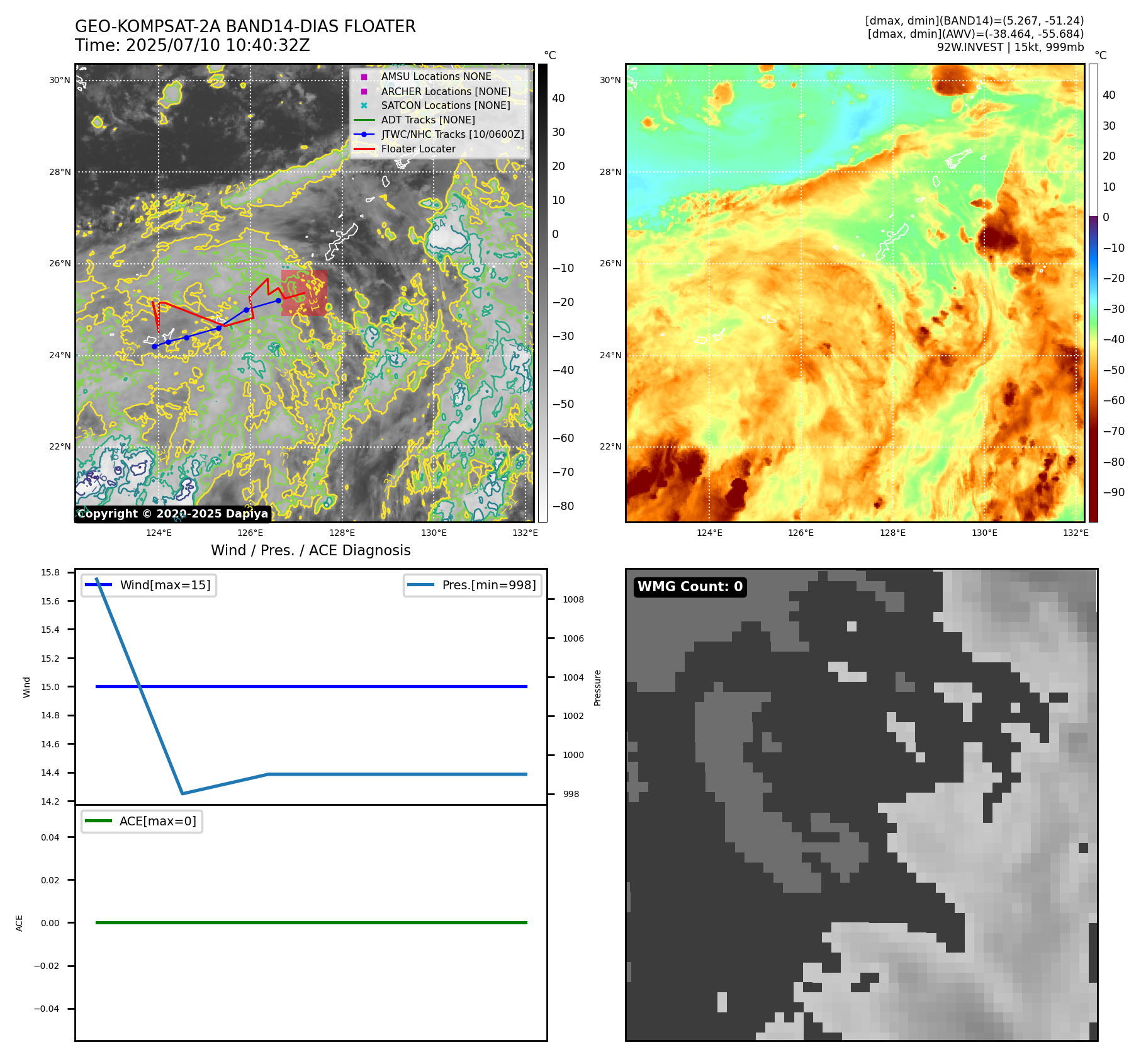Click the pressure curve minimum near 998

[x=183, y=793]
